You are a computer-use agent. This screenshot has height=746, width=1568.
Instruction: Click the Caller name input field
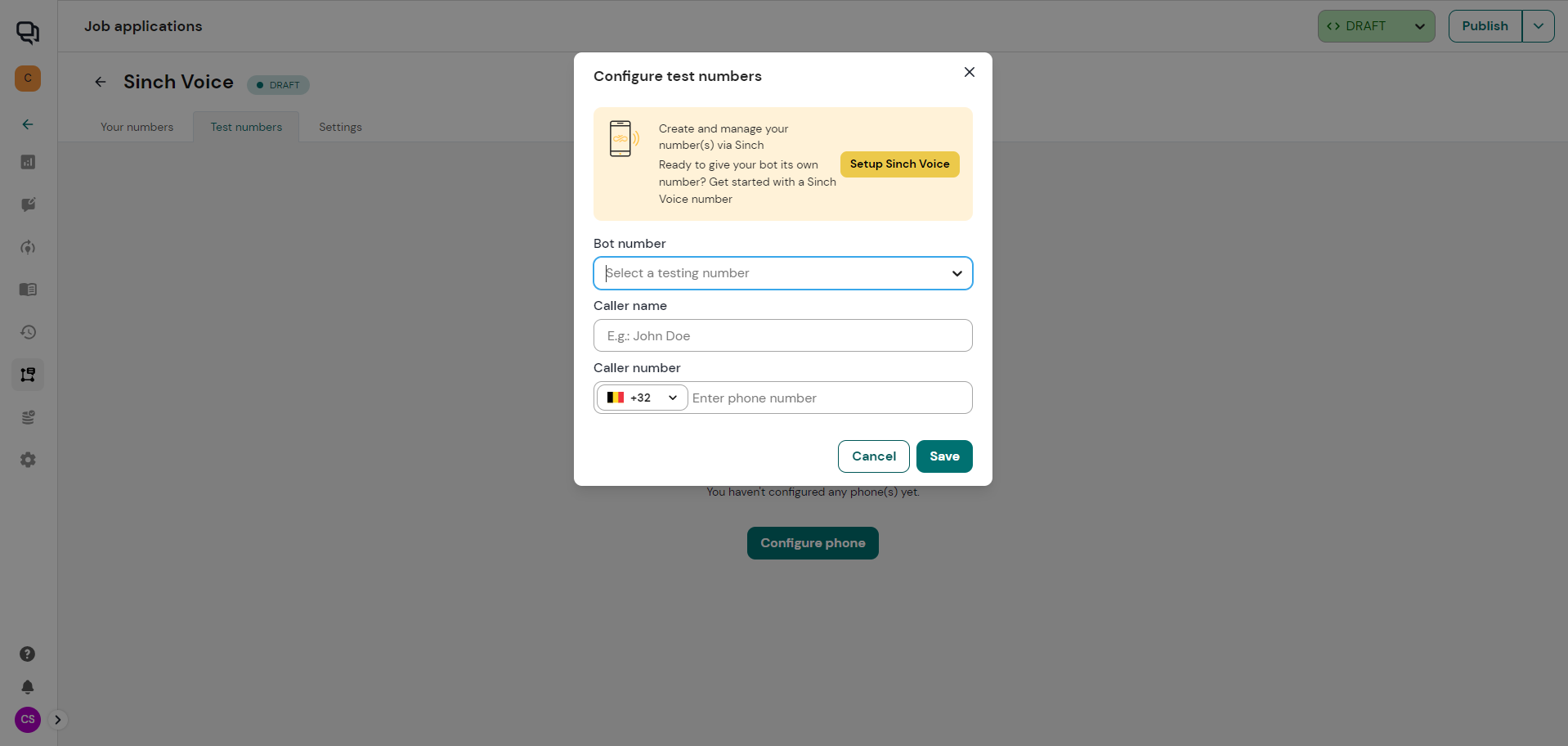782,335
